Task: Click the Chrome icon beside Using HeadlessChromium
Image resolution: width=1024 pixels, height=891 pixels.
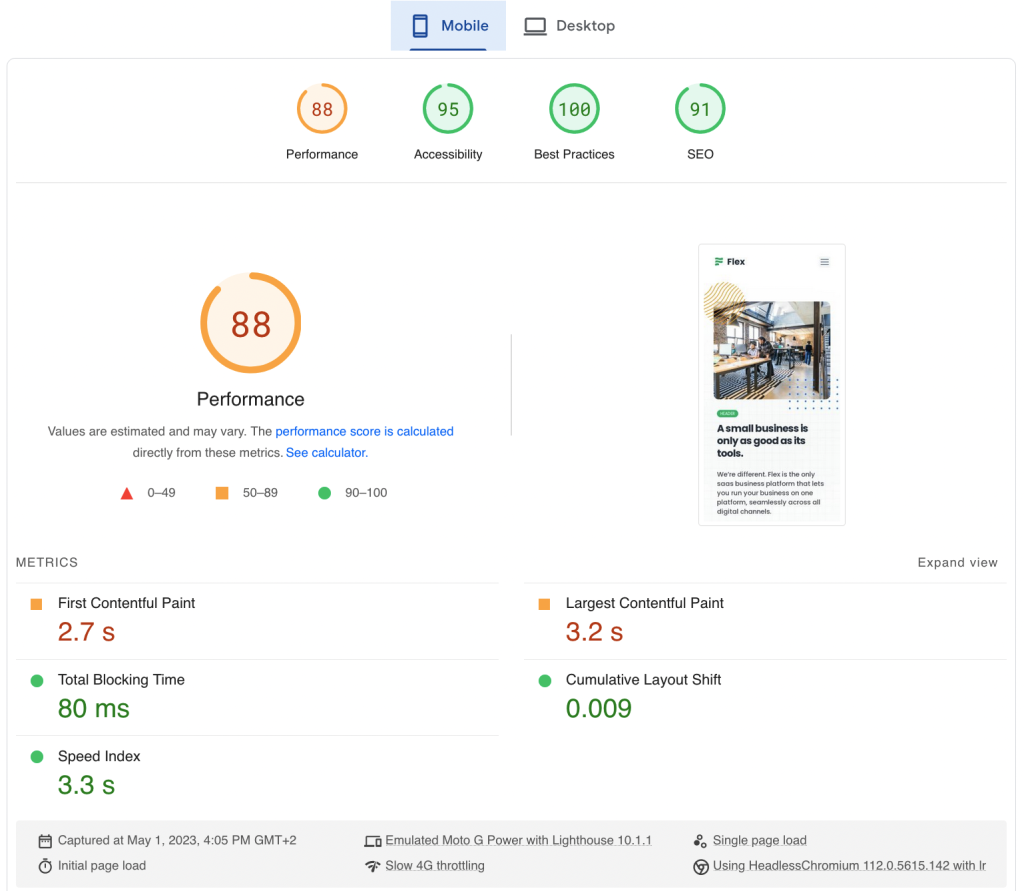Action: pos(701,867)
